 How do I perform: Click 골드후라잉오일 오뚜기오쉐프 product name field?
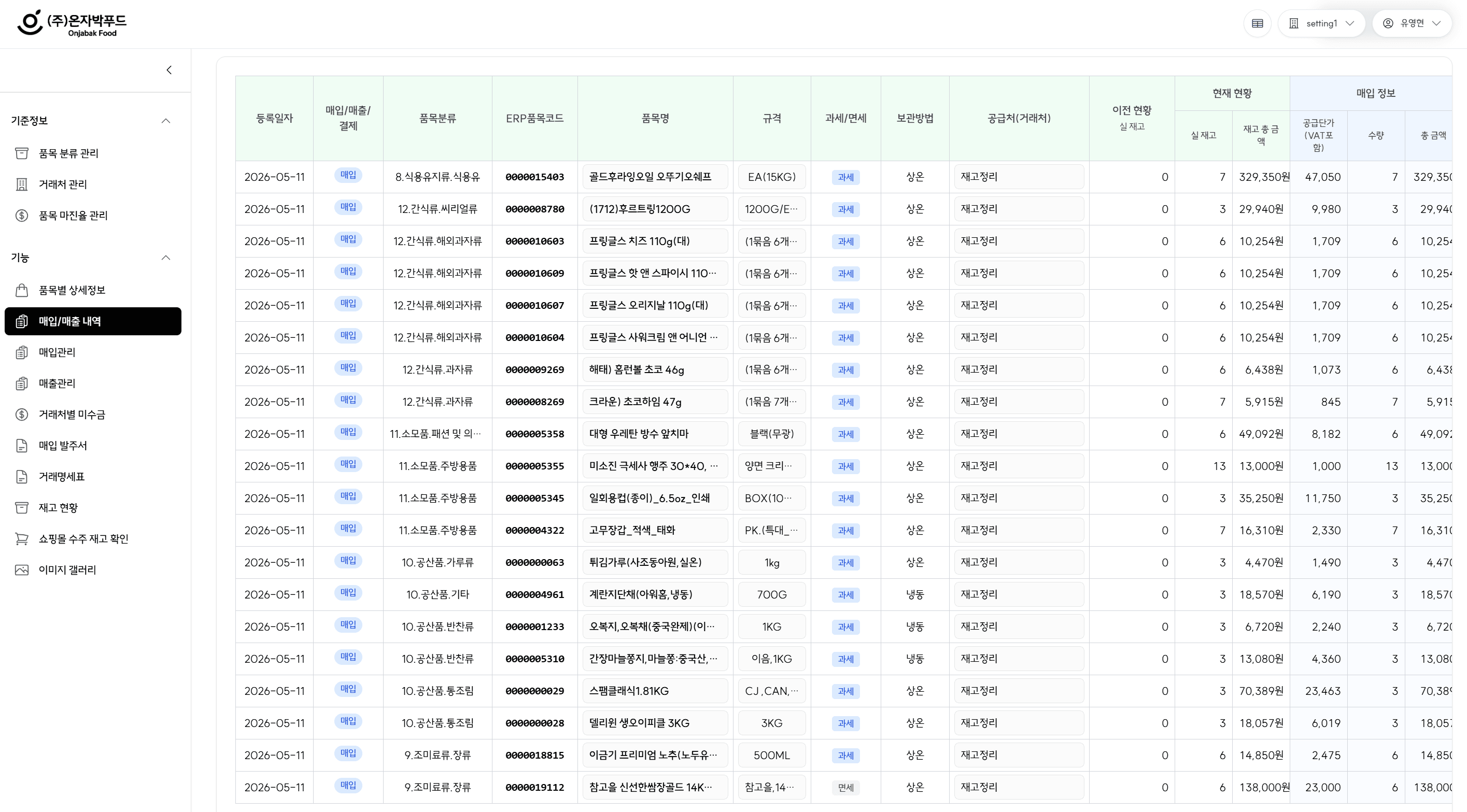pos(655,177)
